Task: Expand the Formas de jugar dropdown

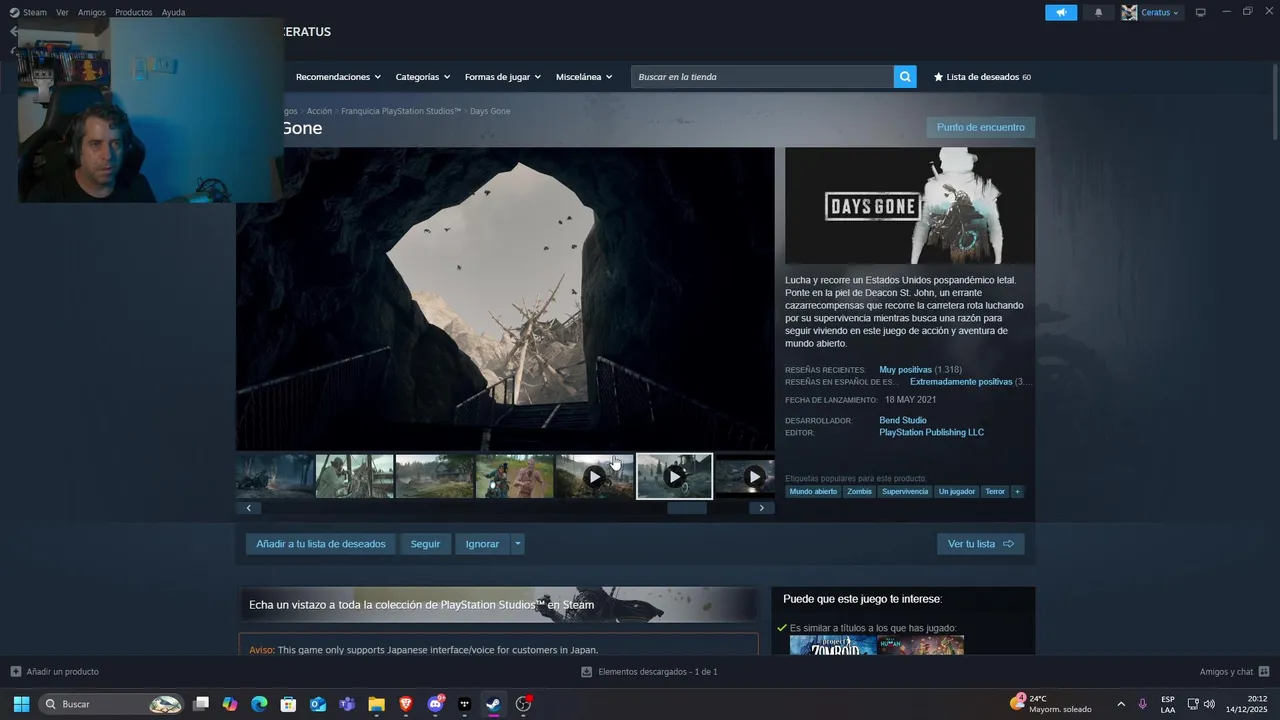Action: tap(502, 77)
